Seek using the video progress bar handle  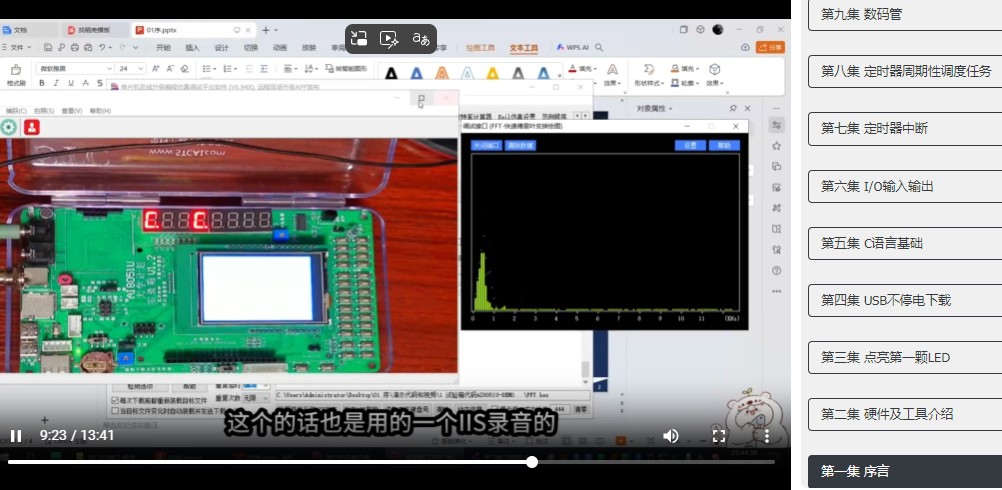tap(532, 462)
